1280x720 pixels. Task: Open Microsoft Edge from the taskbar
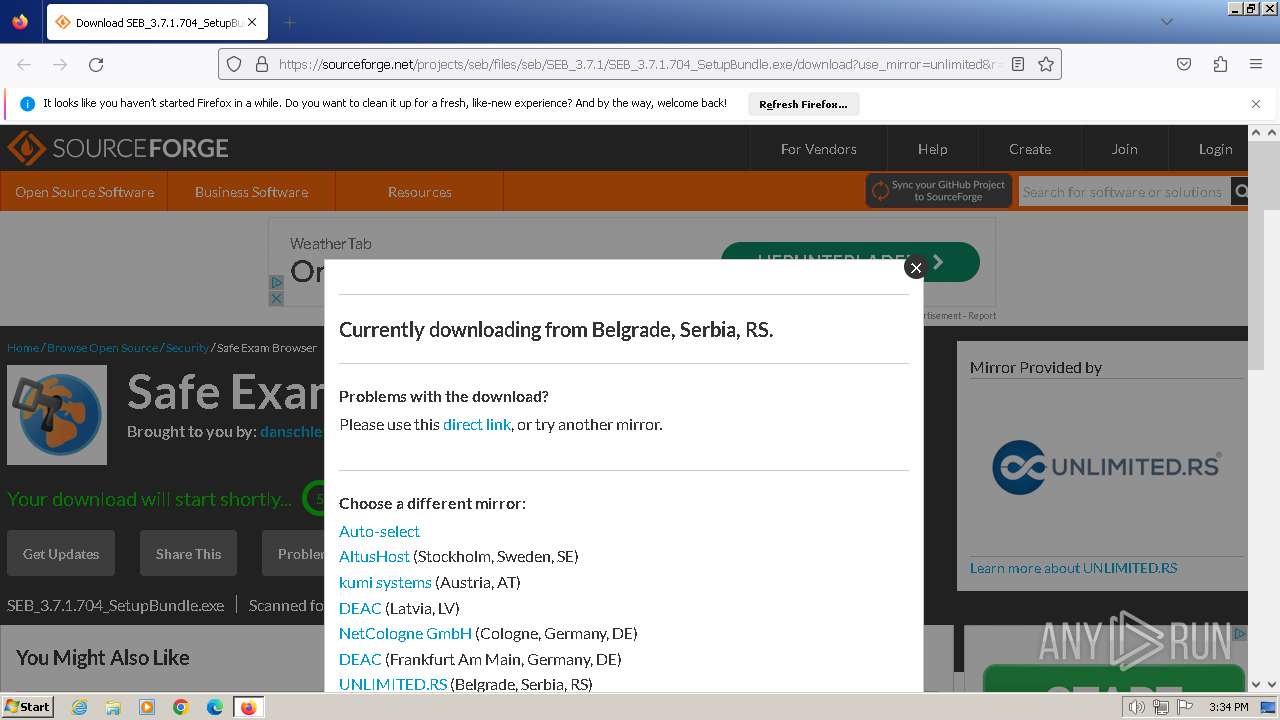tap(215, 707)
